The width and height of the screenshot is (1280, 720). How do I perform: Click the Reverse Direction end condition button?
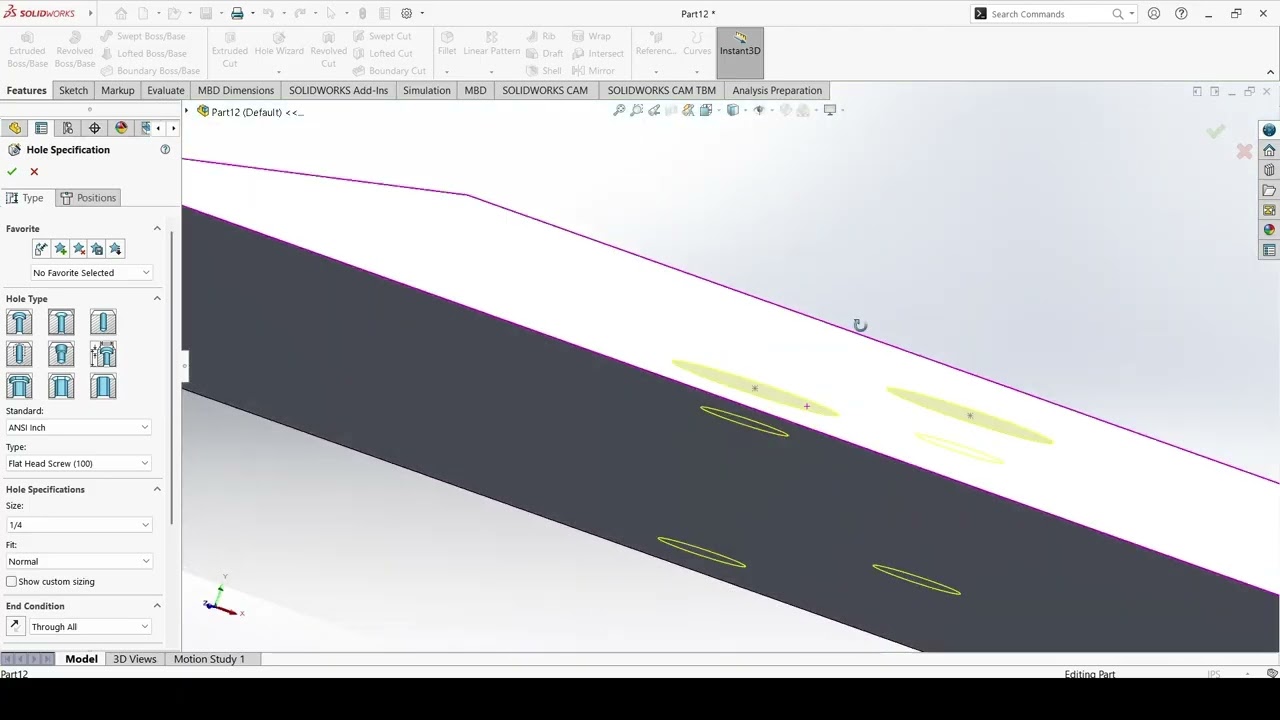pos(14,626)
